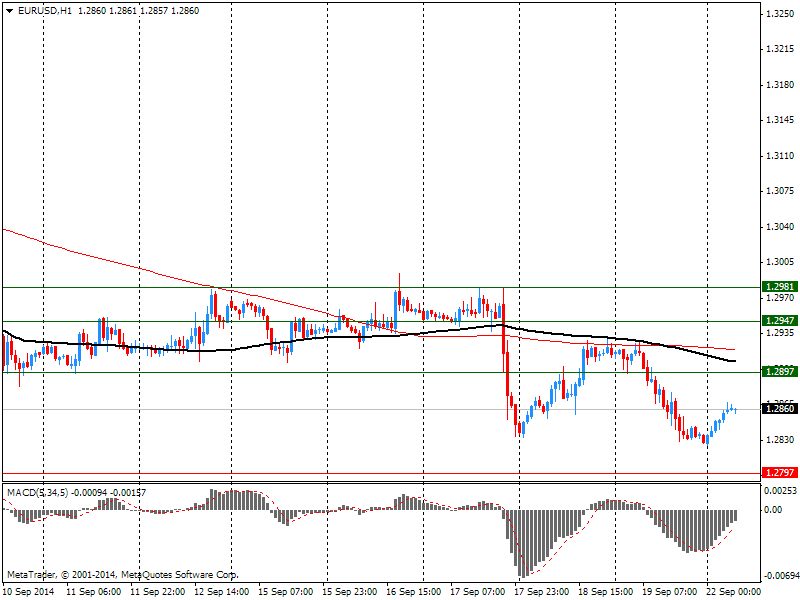This screenshot has width=800, height=600.
Task: Select the 1.2935 price axis value
Action: pos(780,333)
